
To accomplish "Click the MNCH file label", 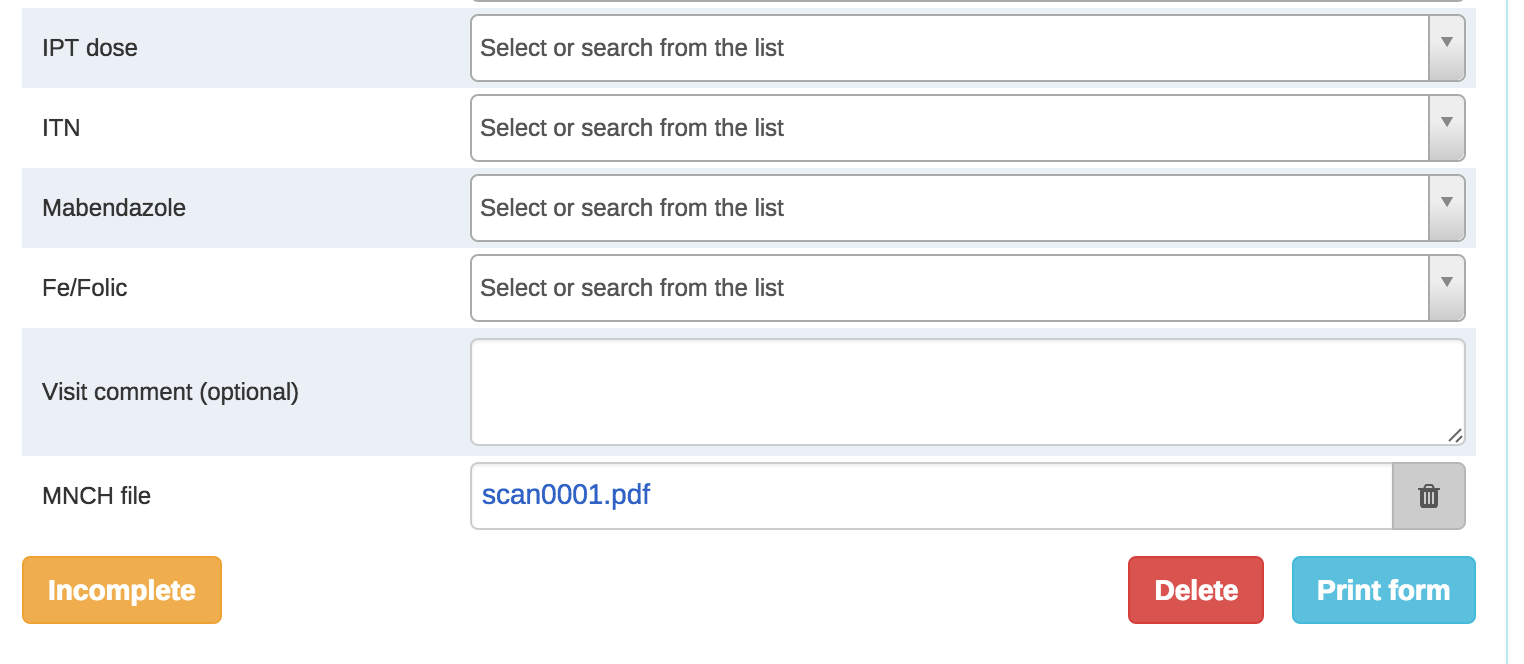I will pos(96,496).
